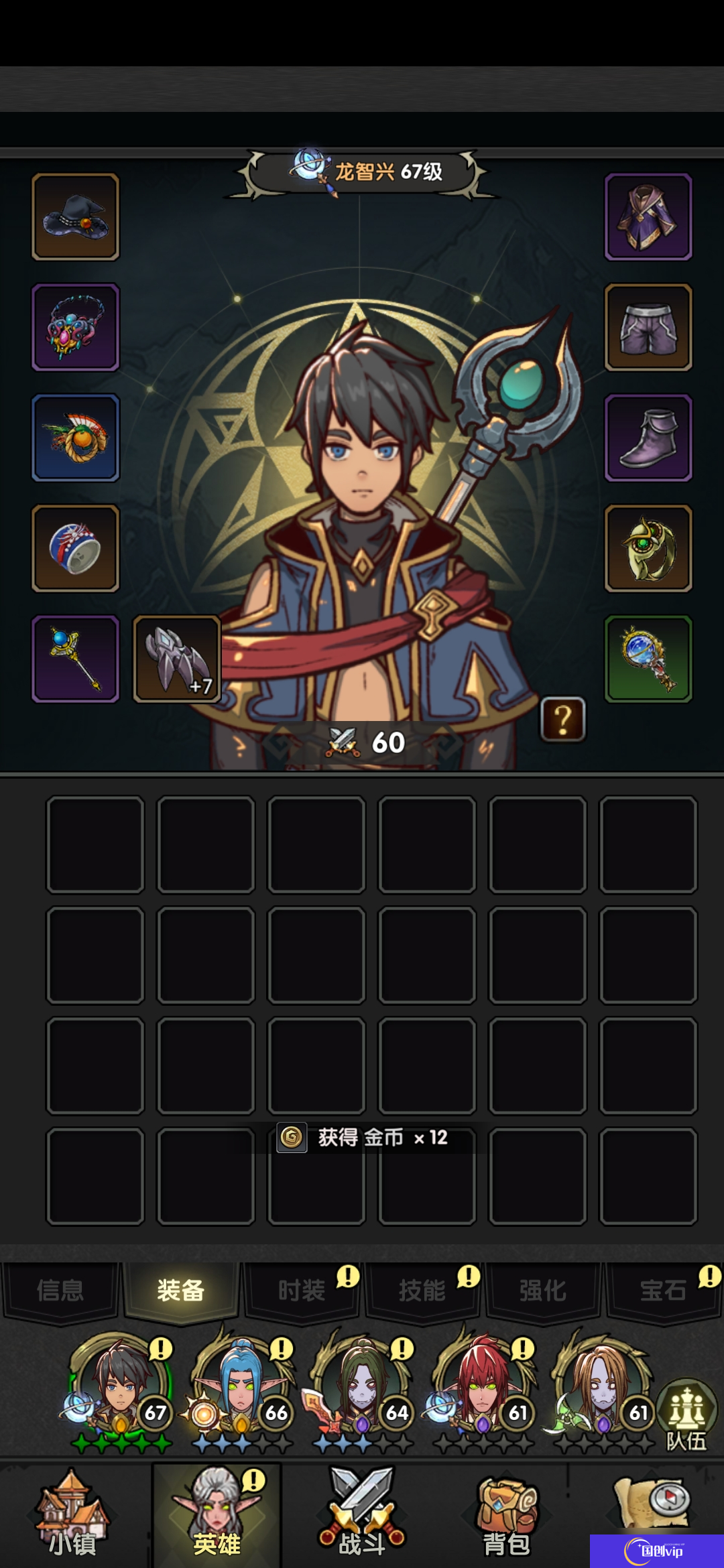724x1568 pixels.
Task: Tap the purple boots equipment slot
Action: 648,438
